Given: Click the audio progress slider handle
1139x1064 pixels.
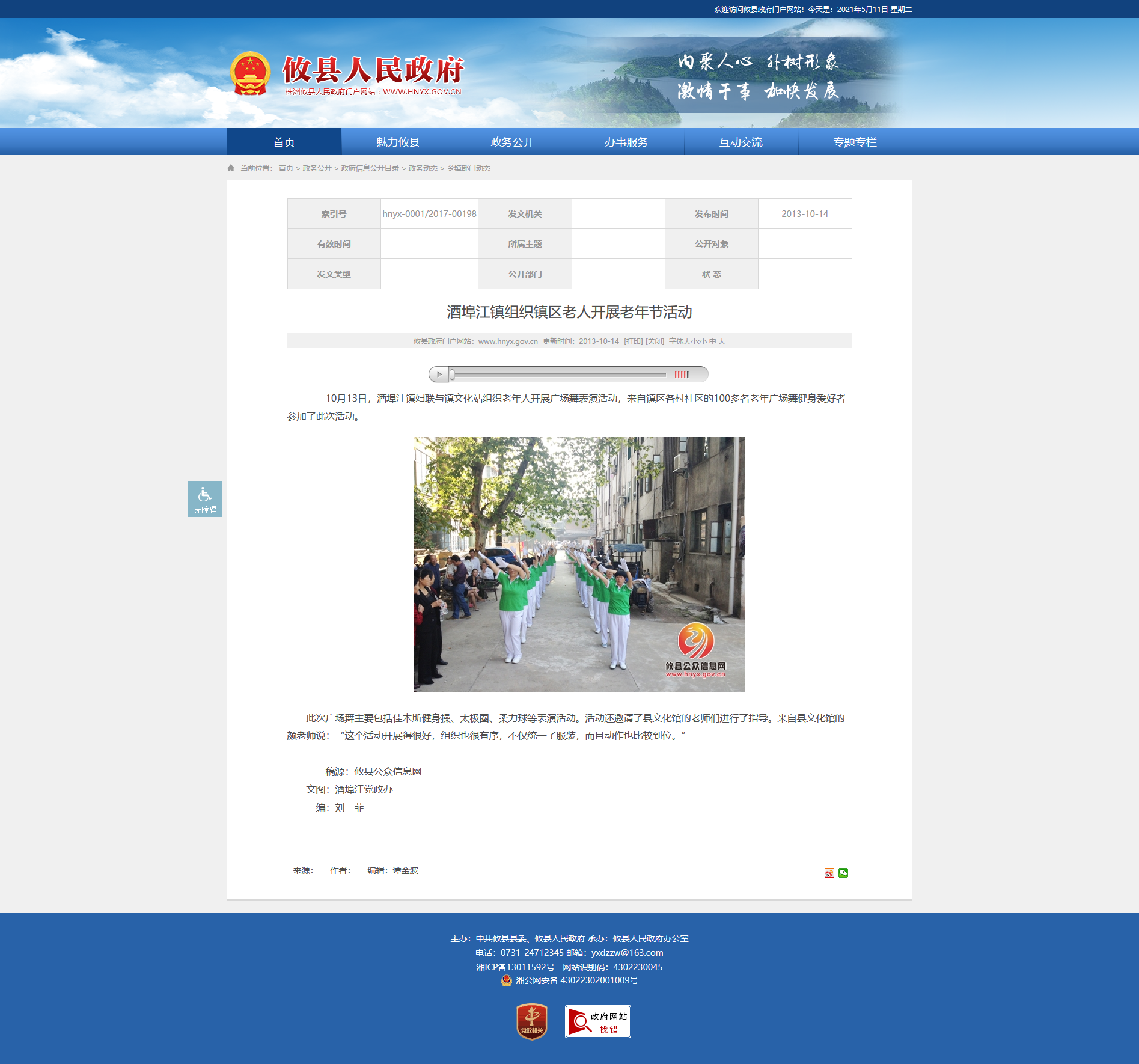Looking at the screenshot, I should coord(452,375).
